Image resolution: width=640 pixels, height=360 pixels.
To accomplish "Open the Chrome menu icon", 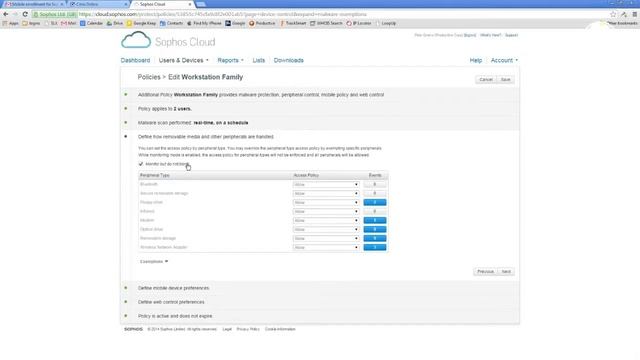I will tap(635, 14).
